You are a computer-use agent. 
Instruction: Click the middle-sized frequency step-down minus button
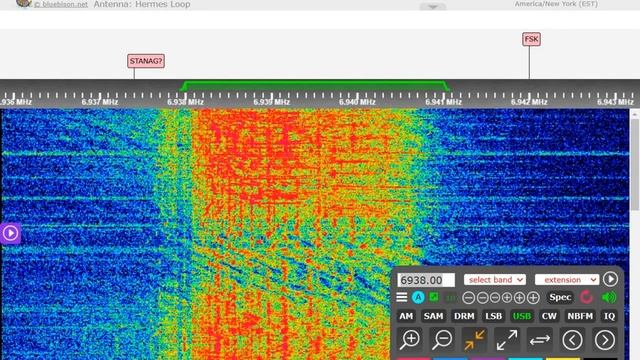482,298
